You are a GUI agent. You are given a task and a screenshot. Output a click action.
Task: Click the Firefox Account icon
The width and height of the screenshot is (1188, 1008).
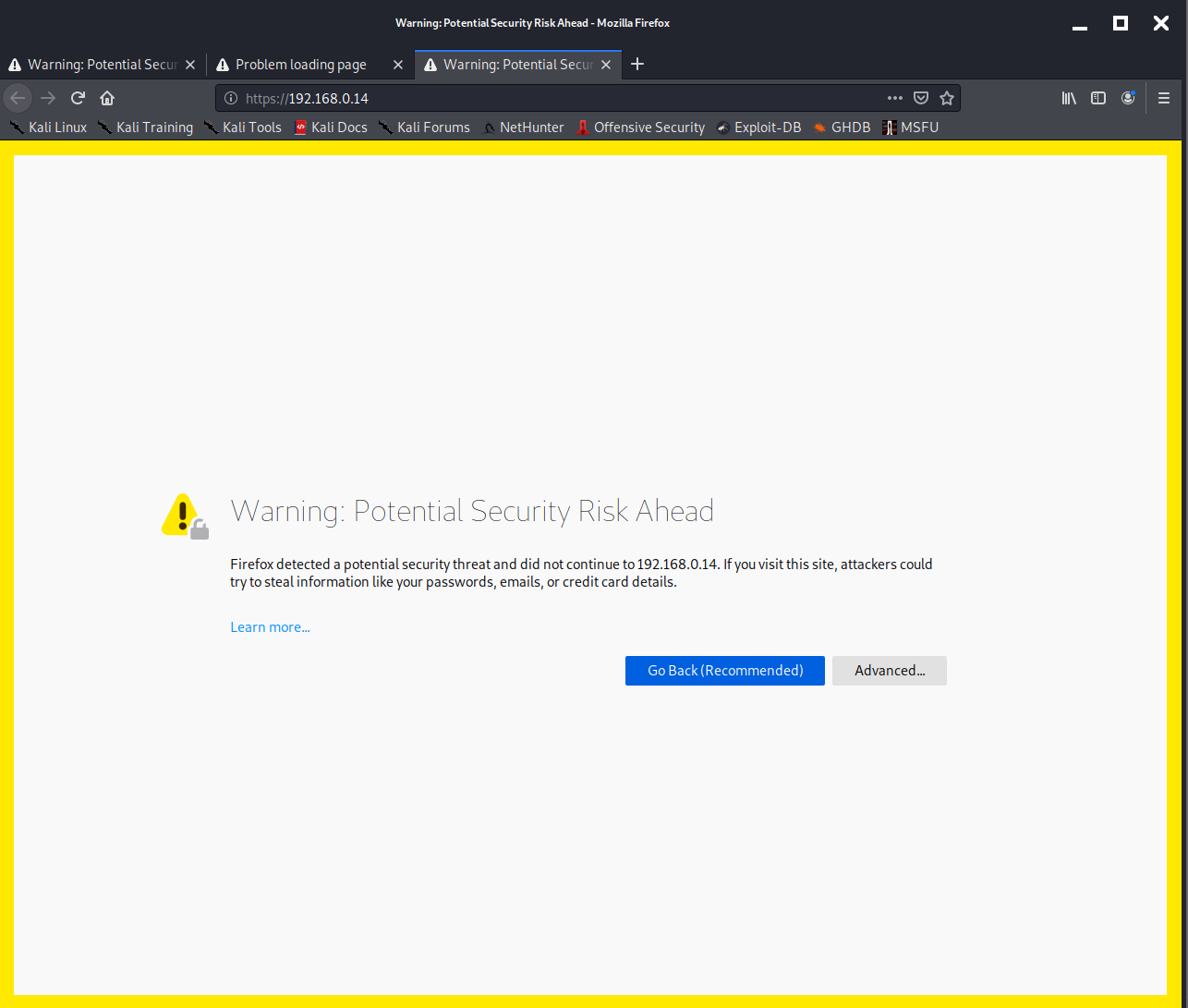1128,98
